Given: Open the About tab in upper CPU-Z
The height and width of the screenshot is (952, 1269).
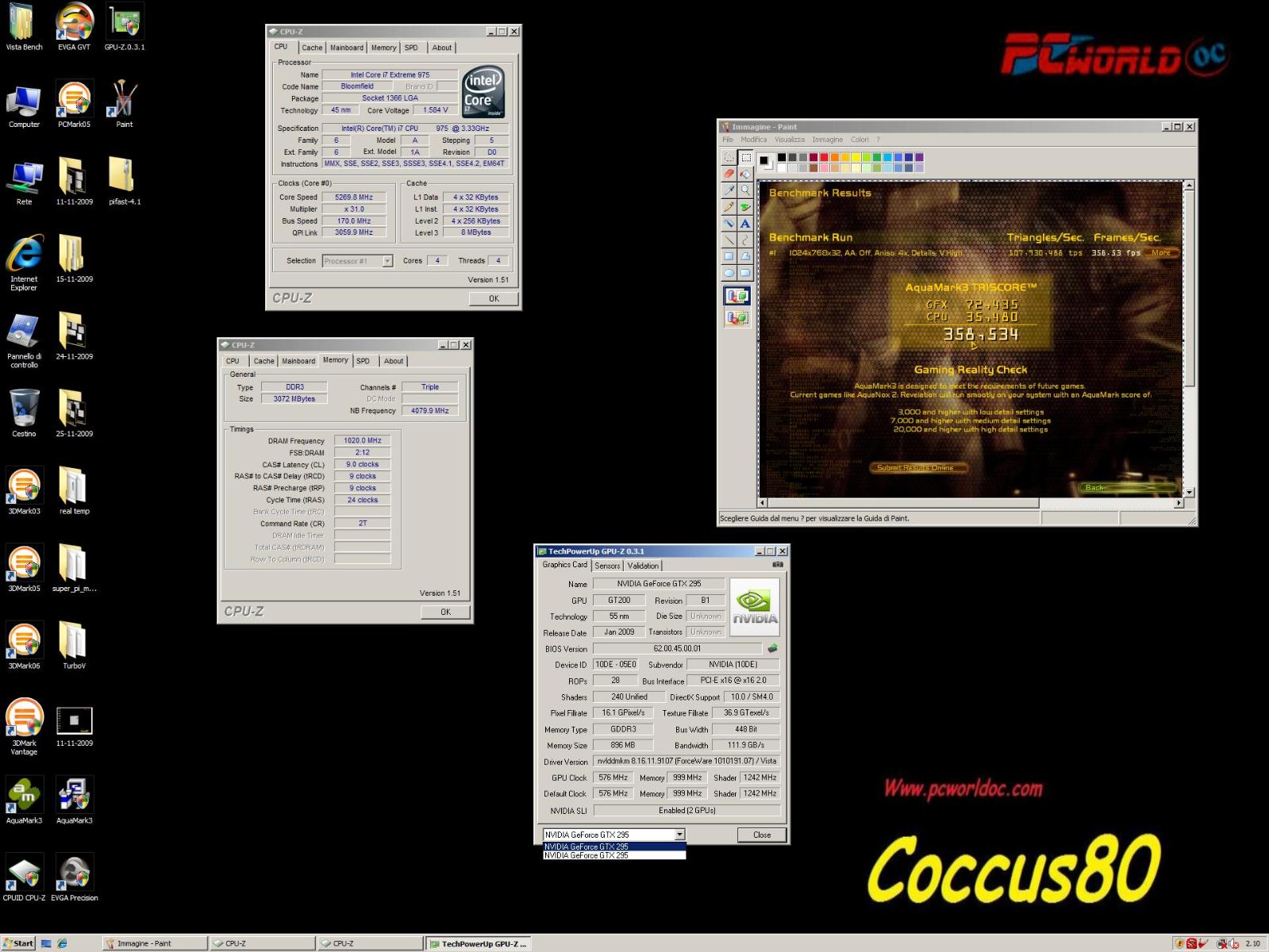Looking at the screenshot, I should point(442,48).
